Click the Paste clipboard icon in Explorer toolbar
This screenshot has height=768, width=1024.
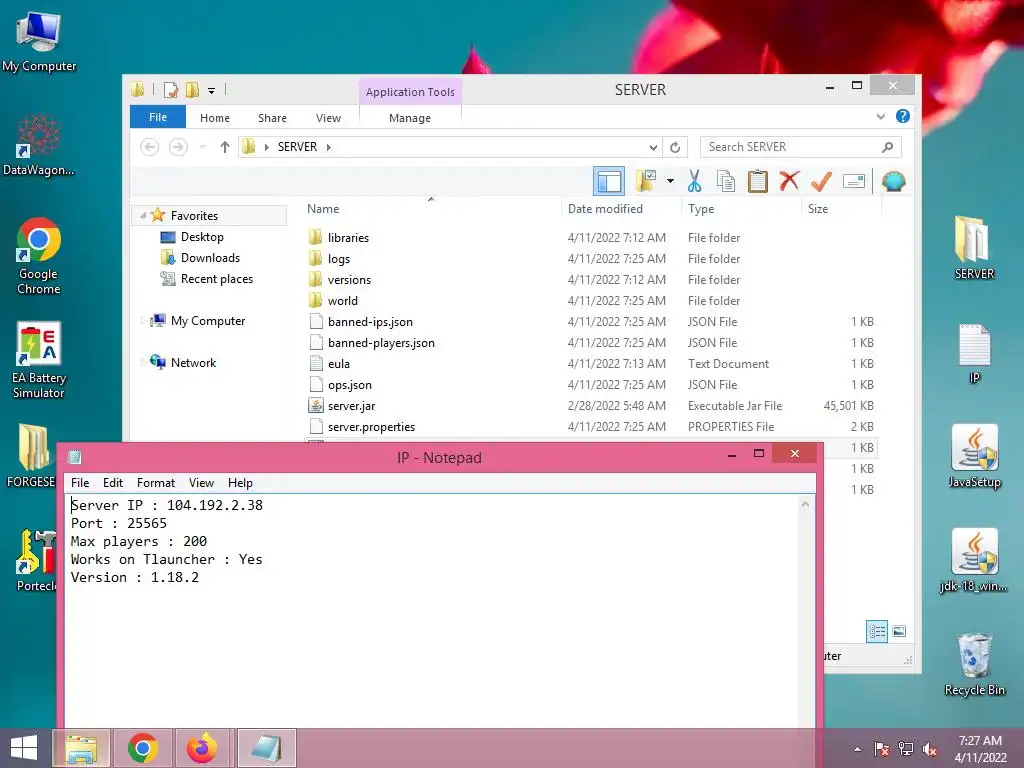coord(758,181)
